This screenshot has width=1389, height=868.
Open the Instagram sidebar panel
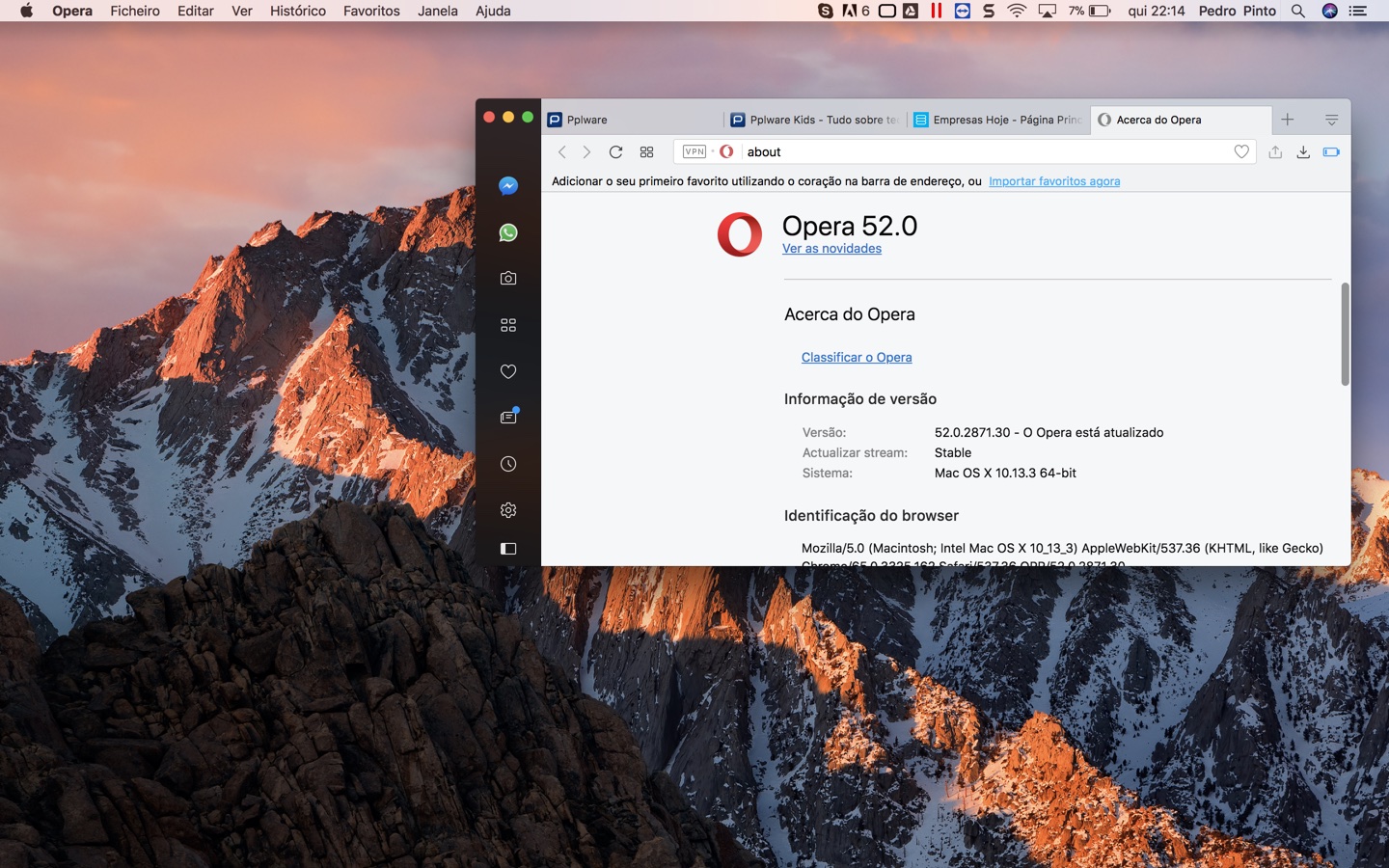click(x=507, y=278)
